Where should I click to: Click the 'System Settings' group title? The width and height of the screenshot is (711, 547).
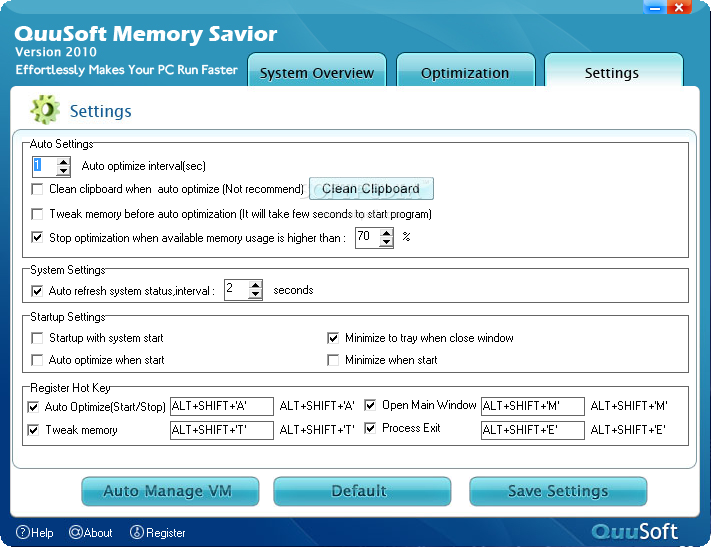[68, 270]
